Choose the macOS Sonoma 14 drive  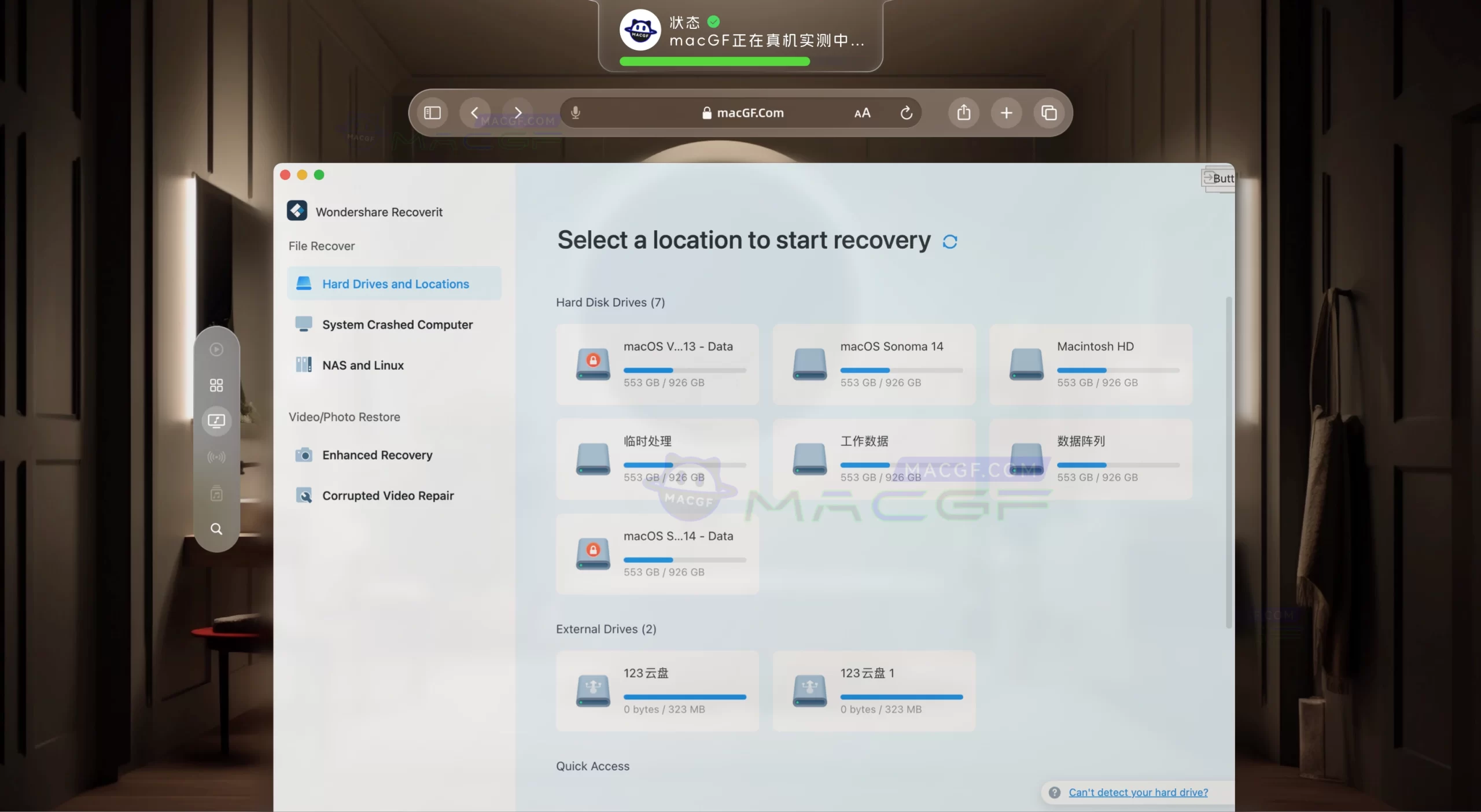874,364
